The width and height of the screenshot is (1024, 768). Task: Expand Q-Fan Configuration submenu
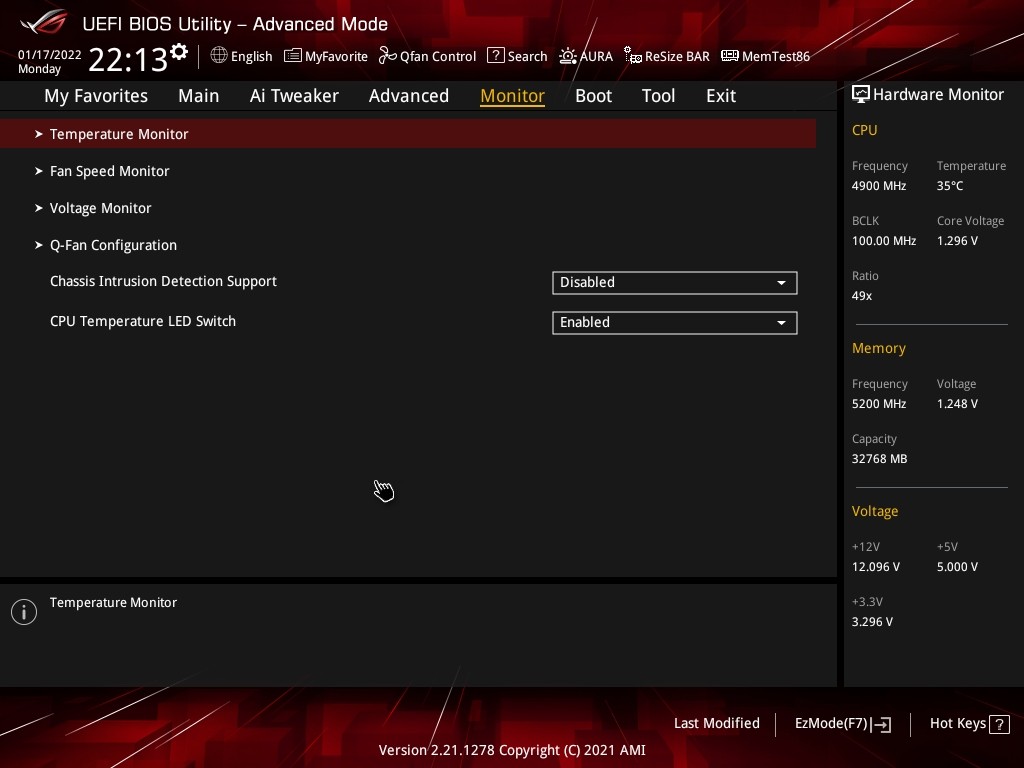113,245
